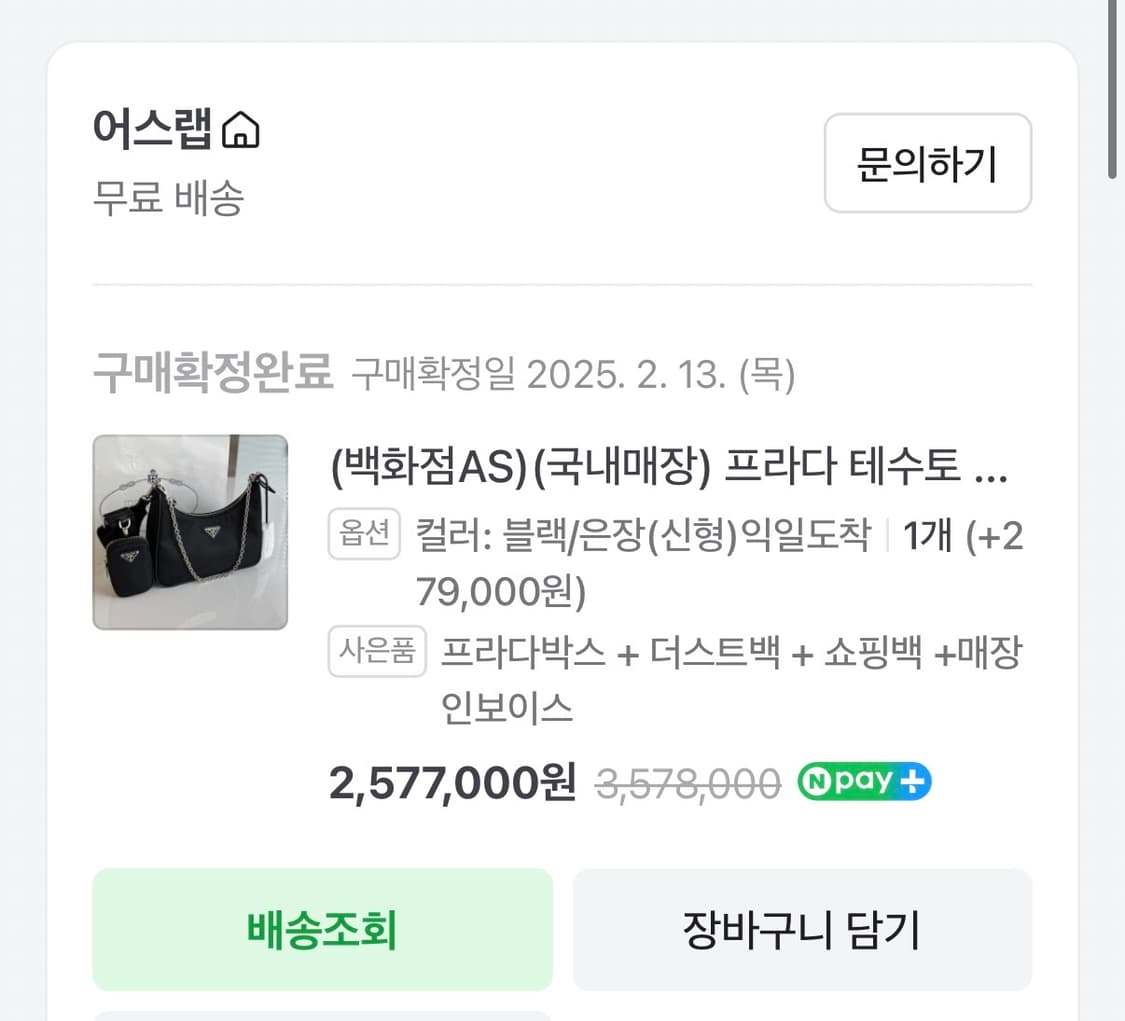This screenshot has width=1125, height=1021.
Task: Click the N logo inside the pay badge
Action: (817, 782)
